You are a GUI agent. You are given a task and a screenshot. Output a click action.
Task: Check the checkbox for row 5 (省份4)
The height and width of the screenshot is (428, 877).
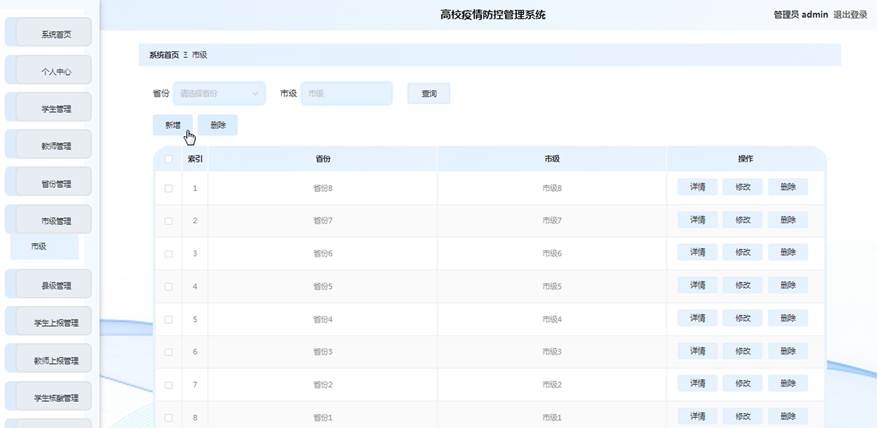168,319
